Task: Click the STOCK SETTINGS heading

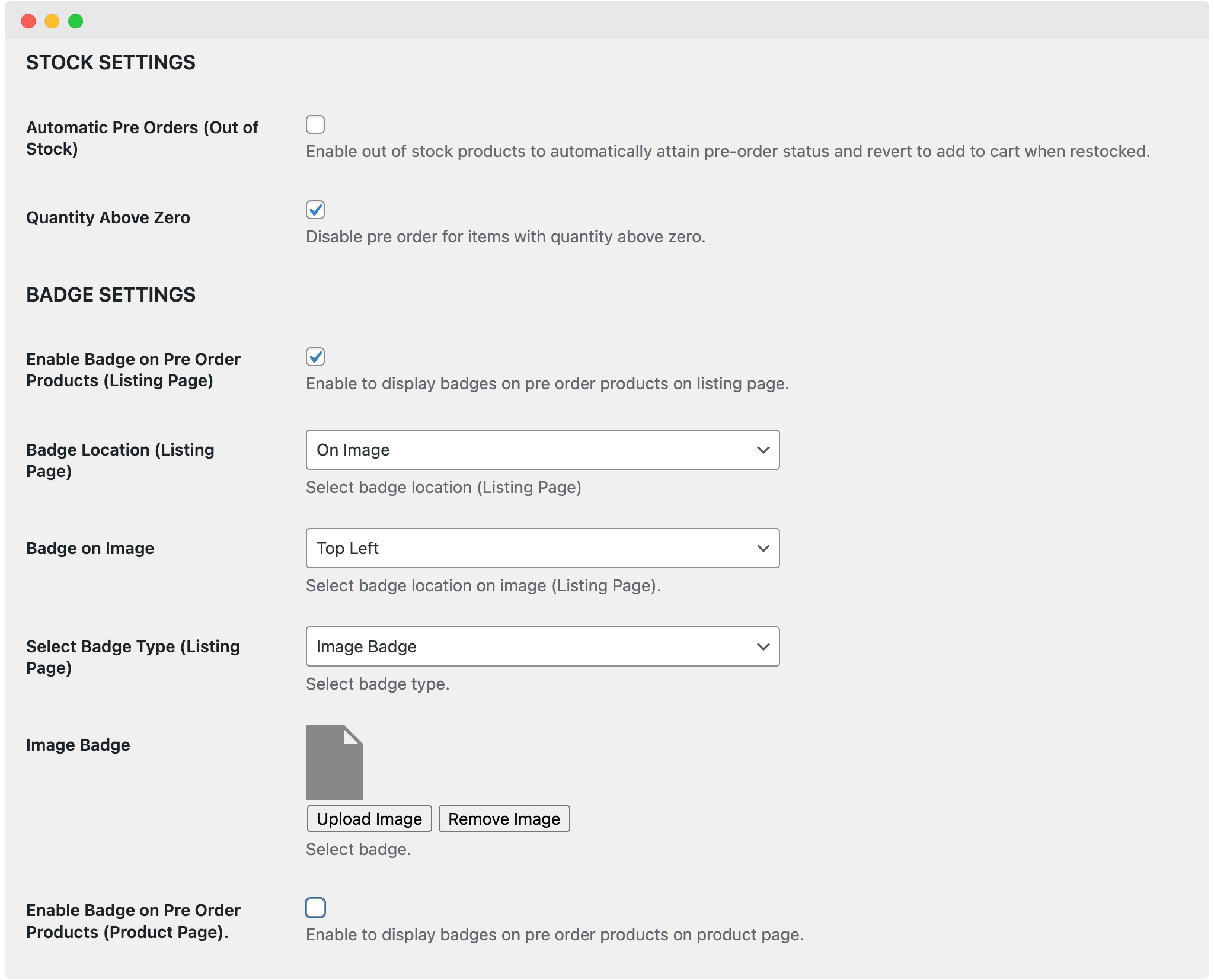Action: [111, 62]
